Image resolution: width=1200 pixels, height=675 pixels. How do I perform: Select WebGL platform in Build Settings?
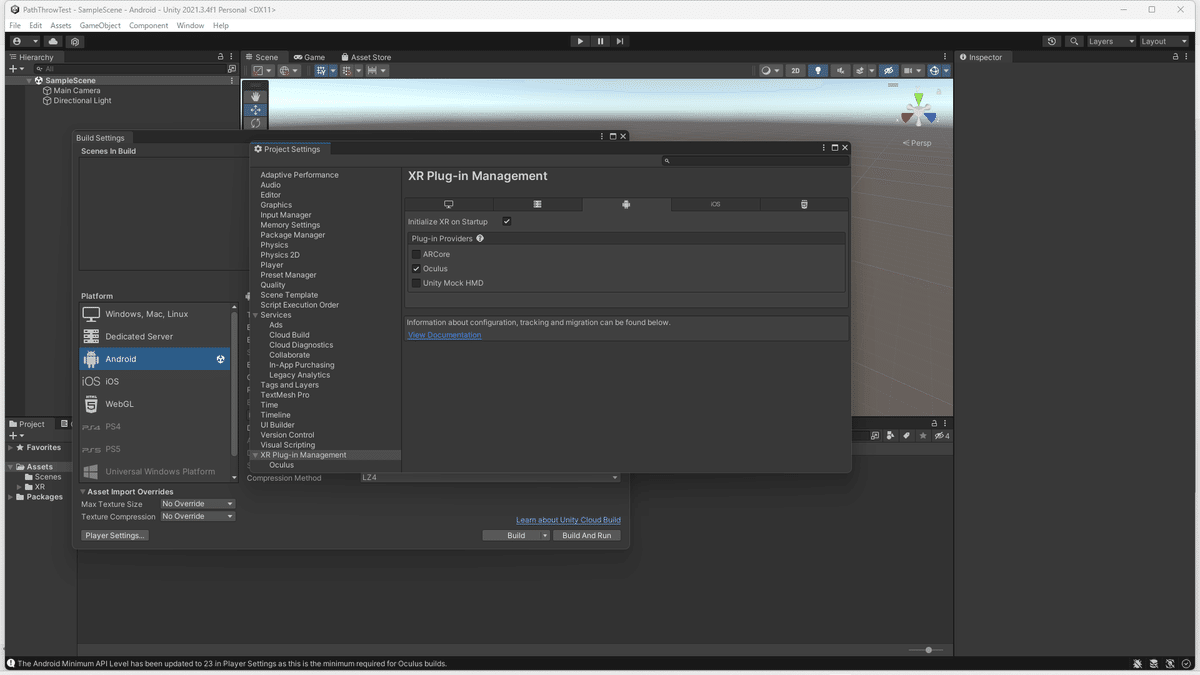point(155,404)
